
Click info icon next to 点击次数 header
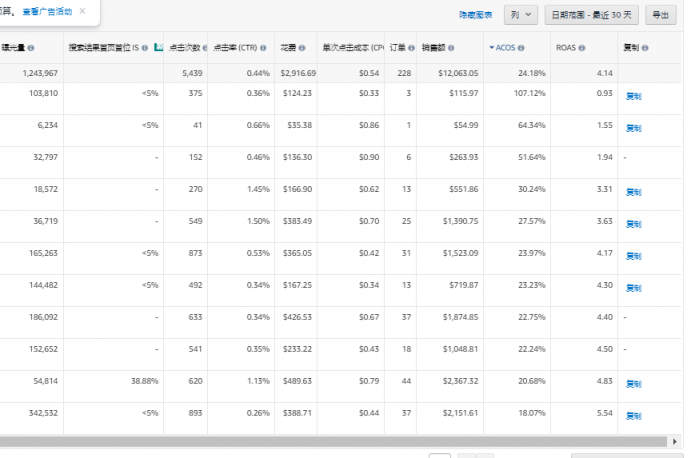[x=205, y=48]
